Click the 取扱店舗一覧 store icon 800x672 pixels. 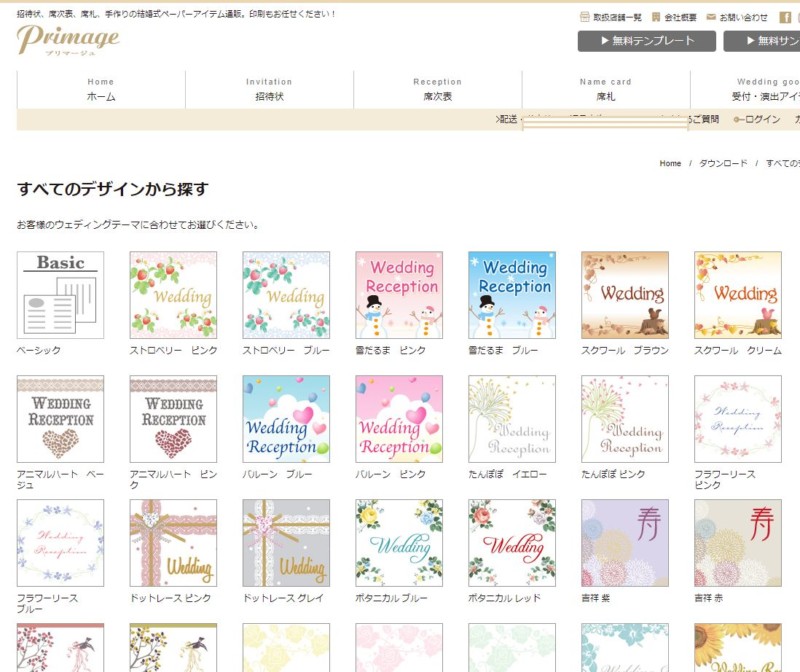tap(584, 17)
